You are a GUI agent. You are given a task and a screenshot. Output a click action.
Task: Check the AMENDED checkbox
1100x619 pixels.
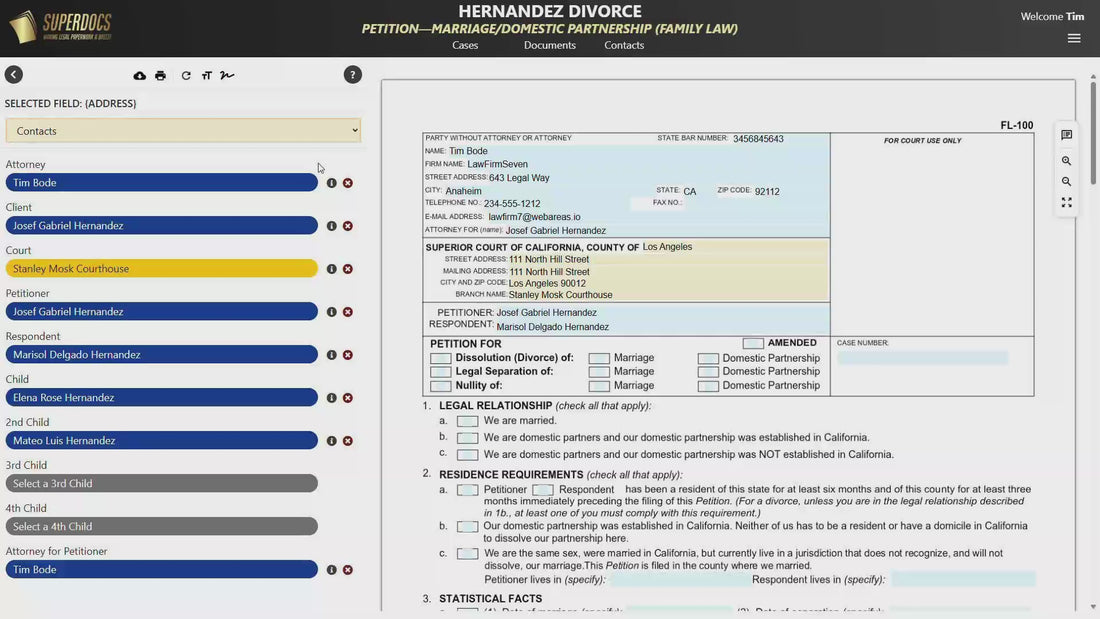(753, 343)
